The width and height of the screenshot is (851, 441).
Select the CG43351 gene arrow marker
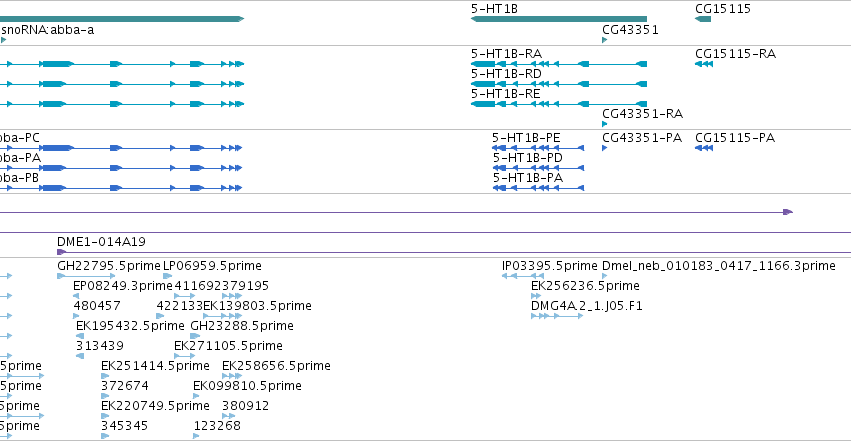pyautogui.click(x=605, y=40)
